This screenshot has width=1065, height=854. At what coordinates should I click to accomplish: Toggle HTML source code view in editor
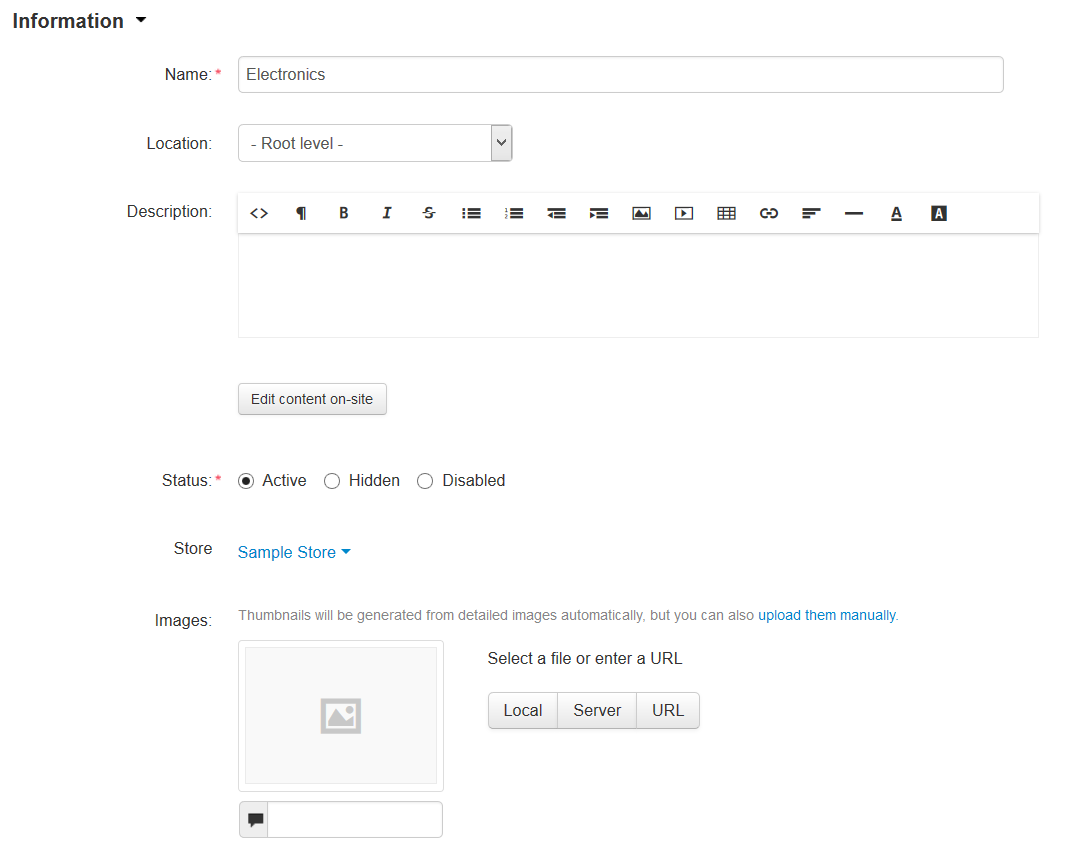pos(259,213)
